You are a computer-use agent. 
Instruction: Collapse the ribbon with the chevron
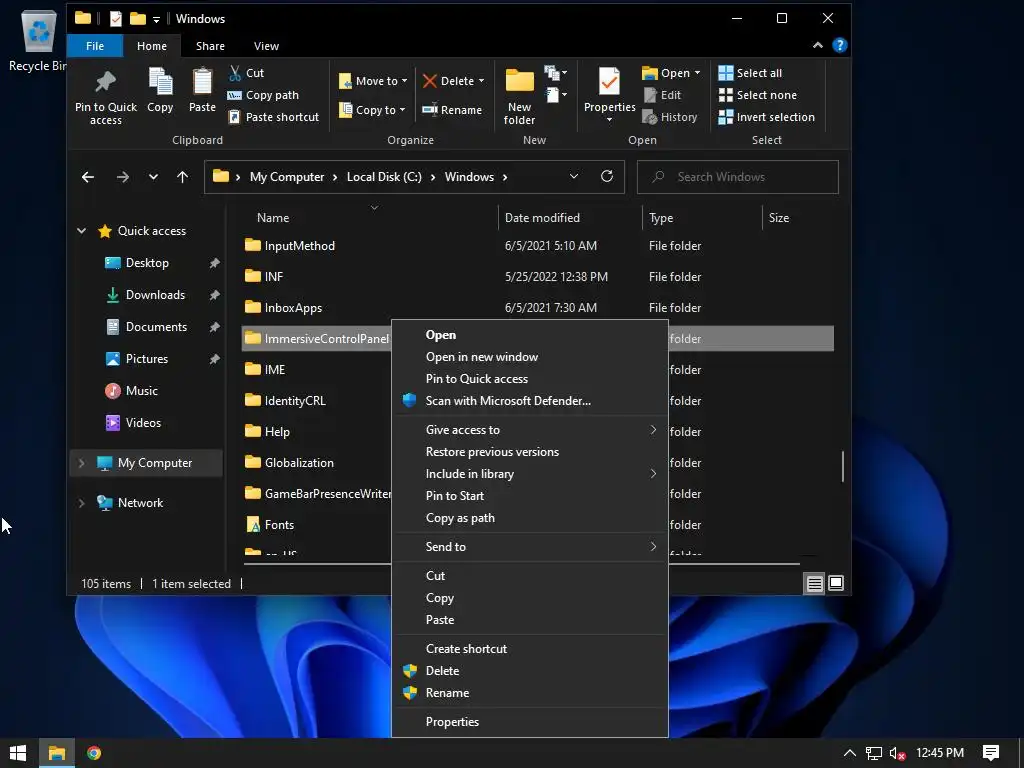click(x=818, y=45)
